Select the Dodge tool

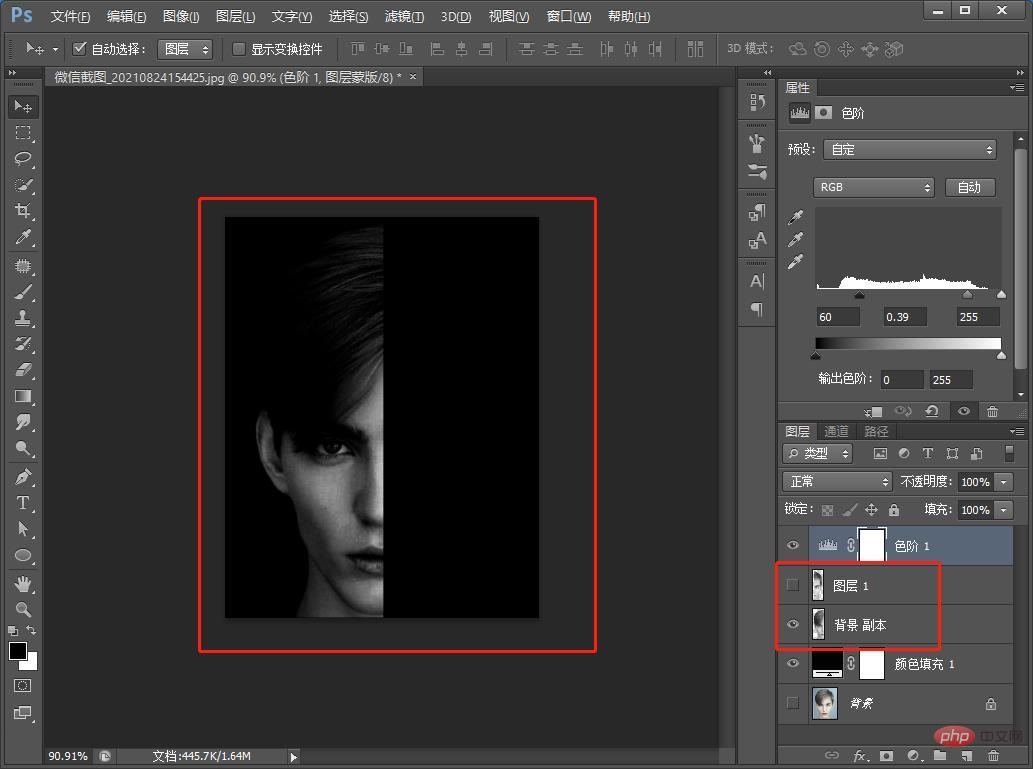(23, 448)
